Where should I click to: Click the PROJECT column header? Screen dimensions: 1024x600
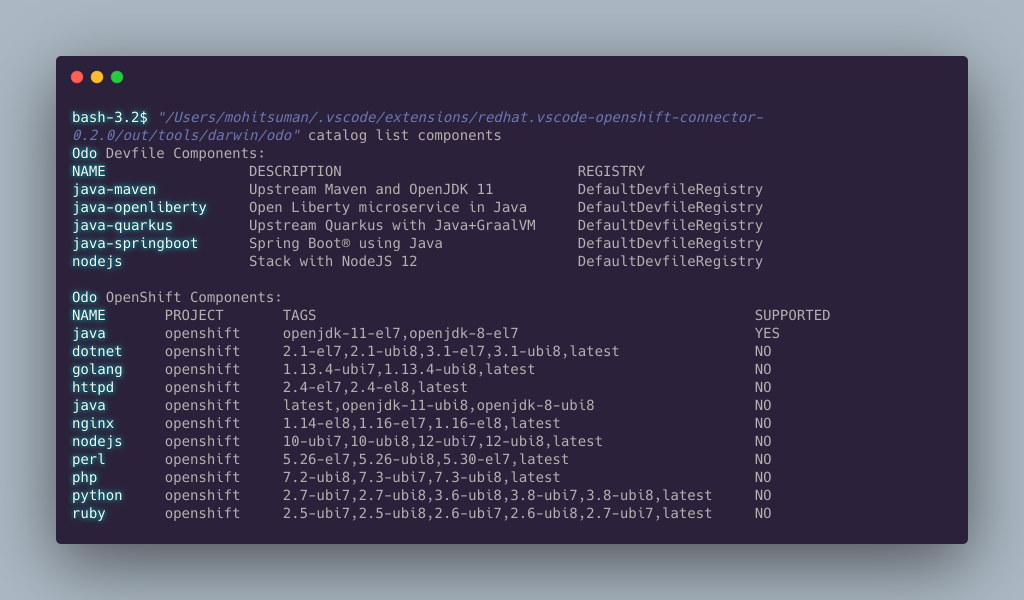point(194,315)
